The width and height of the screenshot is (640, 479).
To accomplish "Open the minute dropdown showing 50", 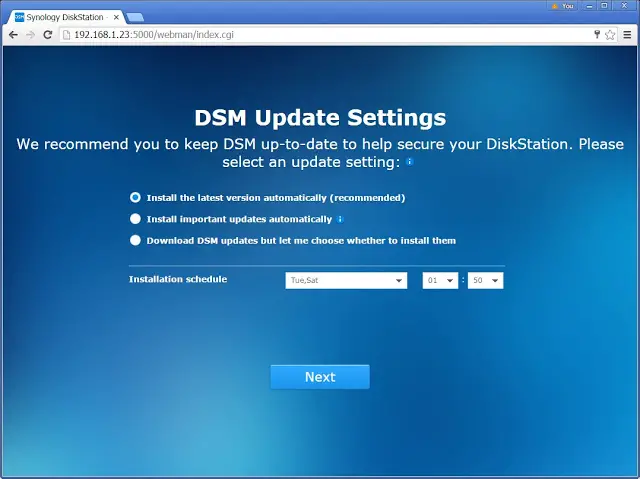I will (485, 280).
